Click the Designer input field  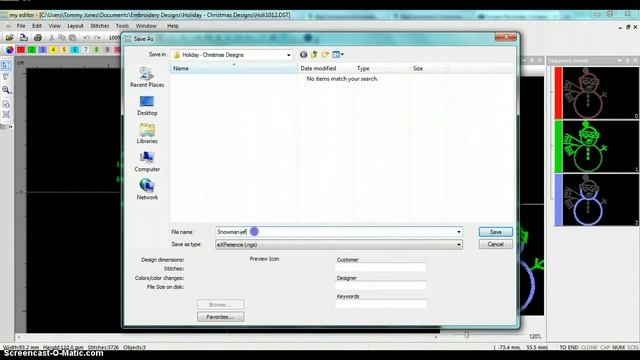380,286
